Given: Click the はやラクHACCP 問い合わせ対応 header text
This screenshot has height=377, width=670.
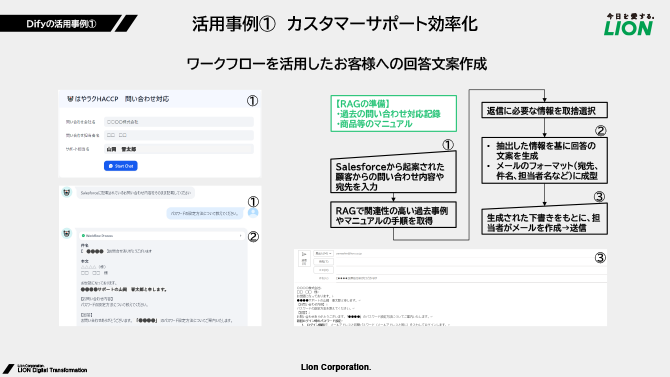Looking at the screenshot, I should pyautogui.click(x=122, y=99).
